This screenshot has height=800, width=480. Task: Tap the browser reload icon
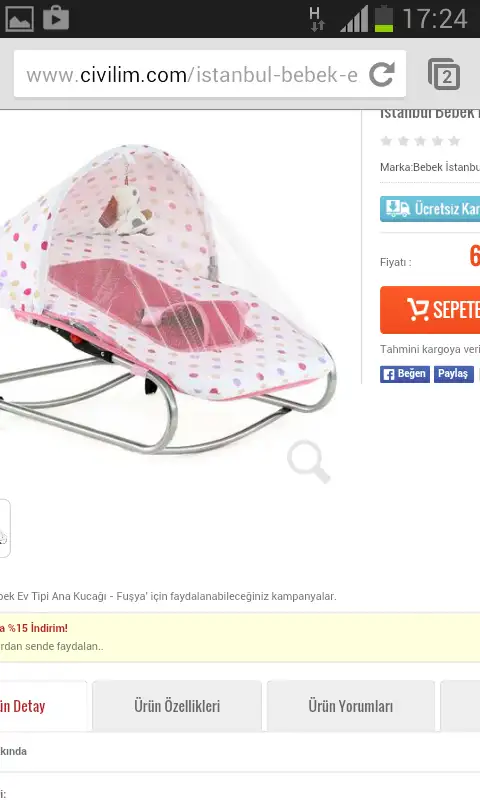click(382, 74)
